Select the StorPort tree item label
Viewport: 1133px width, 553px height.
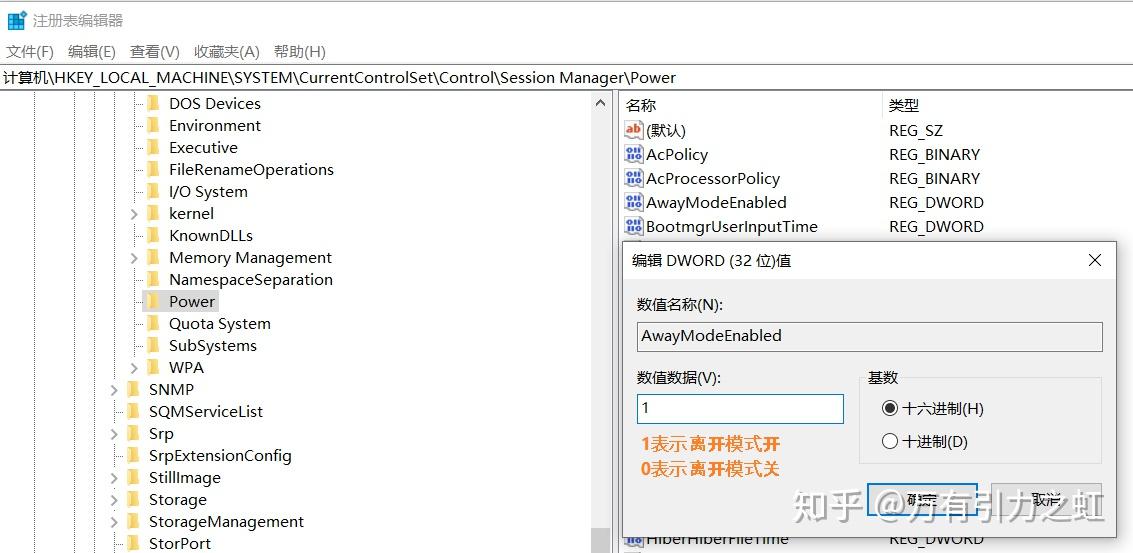click(x=180, y=544)
